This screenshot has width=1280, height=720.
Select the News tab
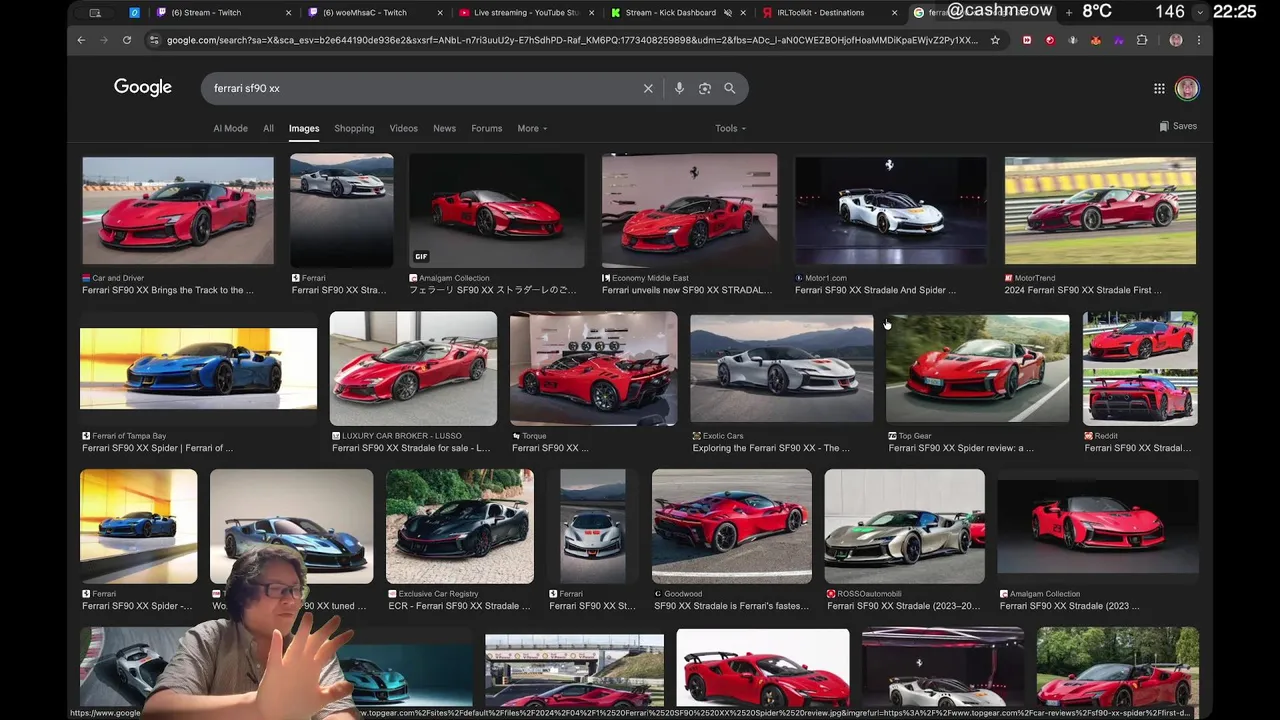[444, 128]
